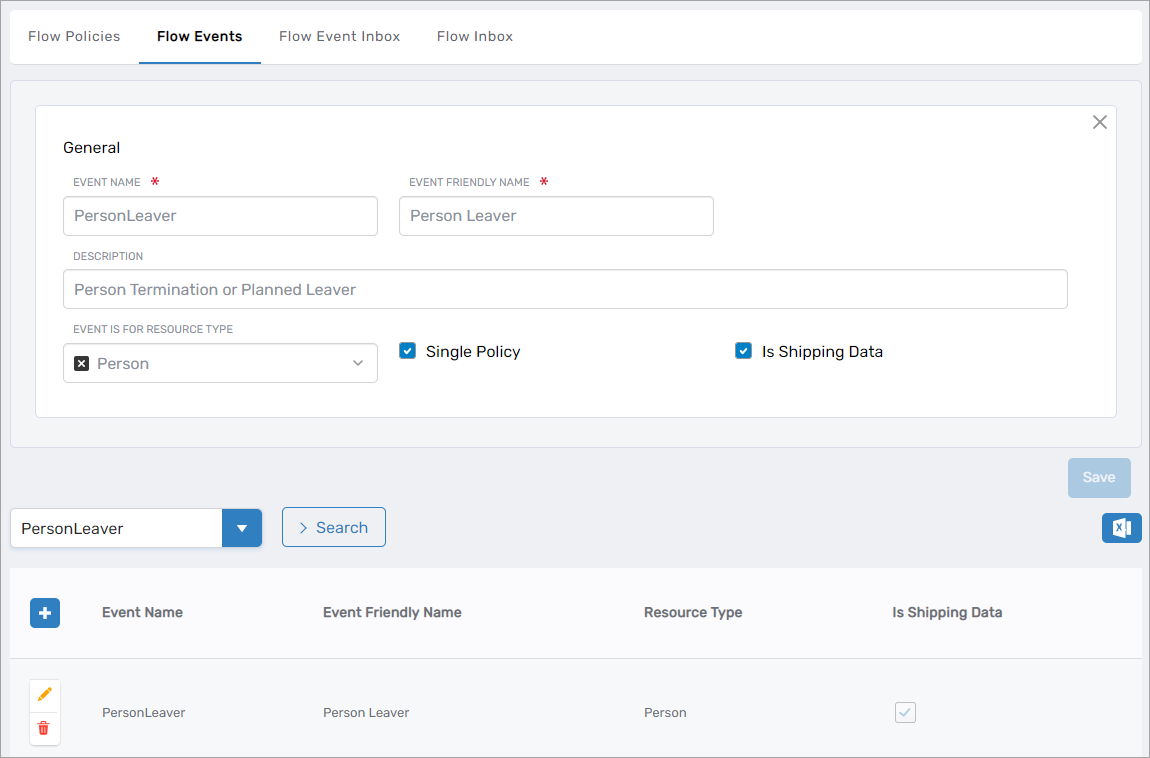Viewport: 1150px width, 758px height.
Task: Delete PersonLeaver row with trash icon
Action: click(44, 728)
